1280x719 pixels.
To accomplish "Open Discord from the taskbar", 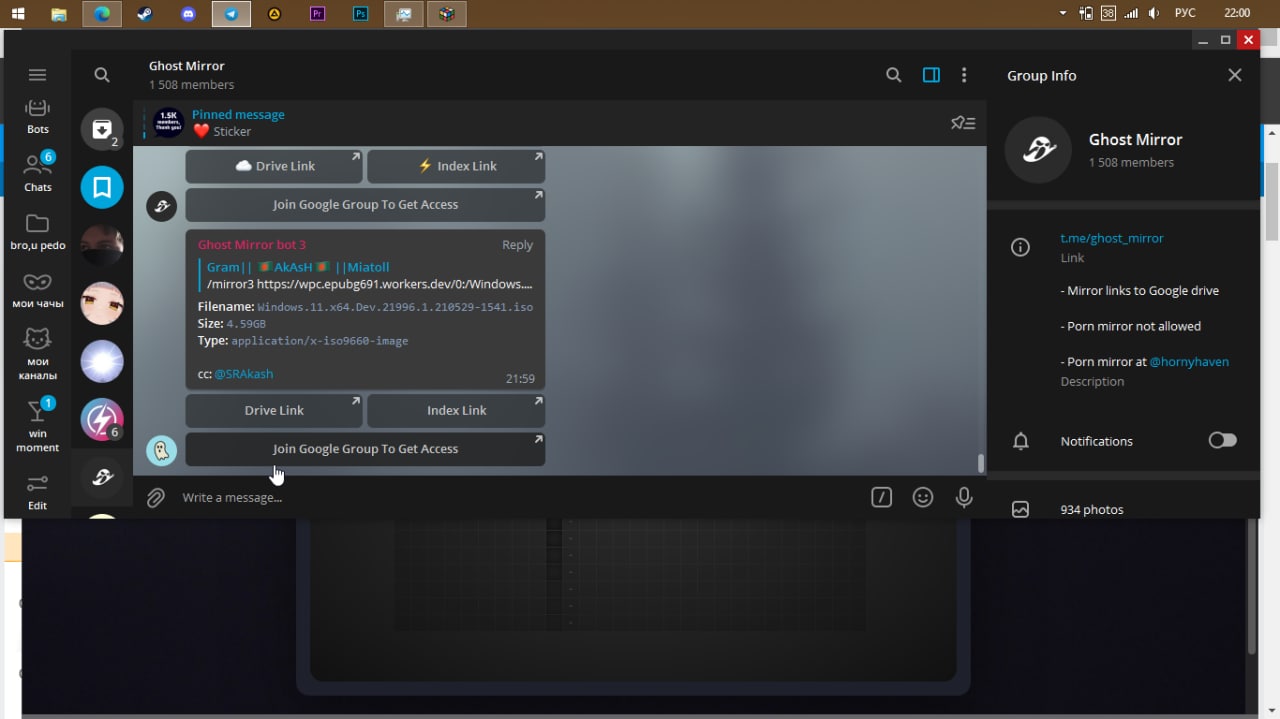I will pyautogui.click(x=188, y=14).
